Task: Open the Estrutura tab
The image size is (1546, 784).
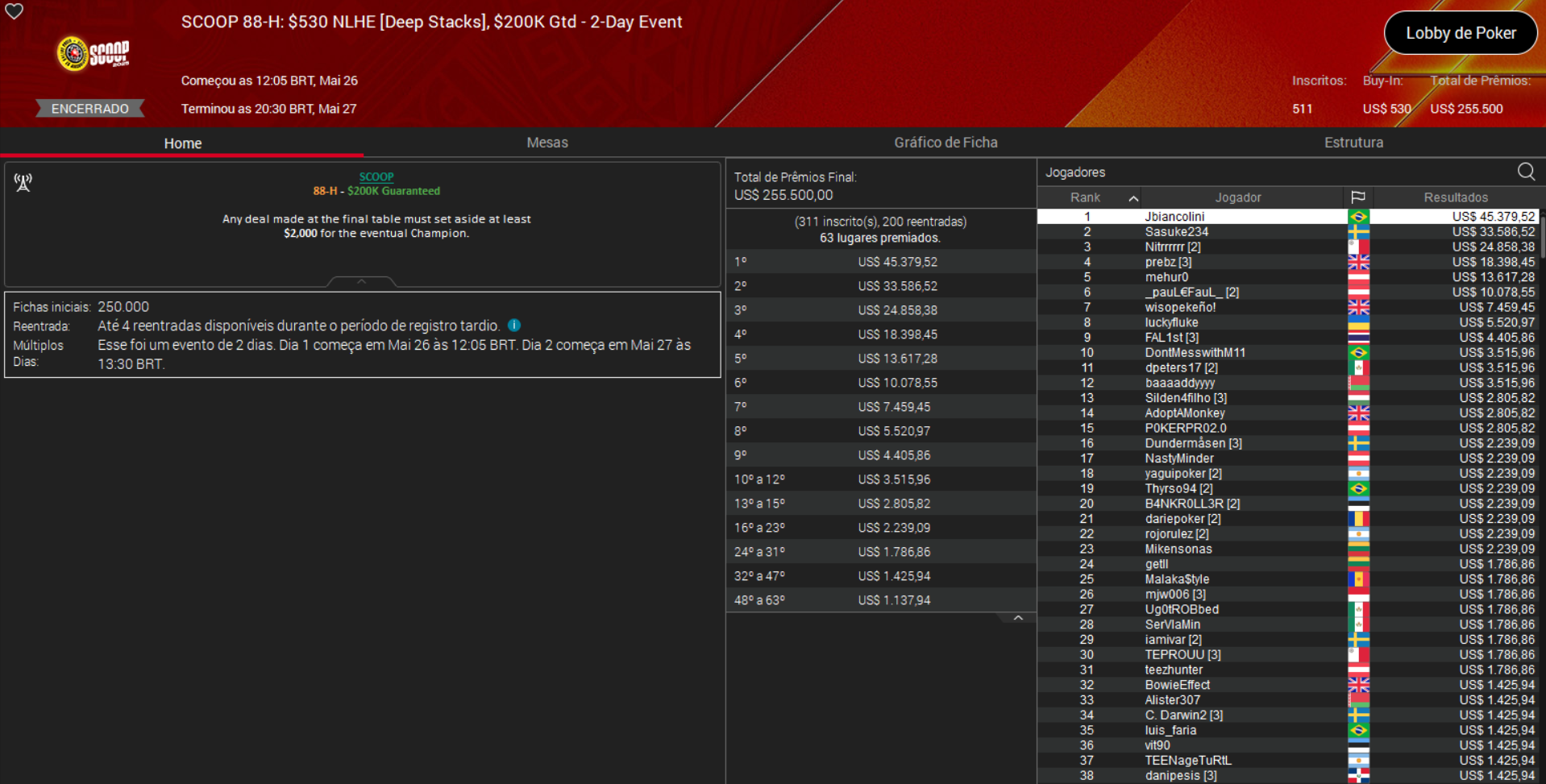Action: (x=1353, y=143)
